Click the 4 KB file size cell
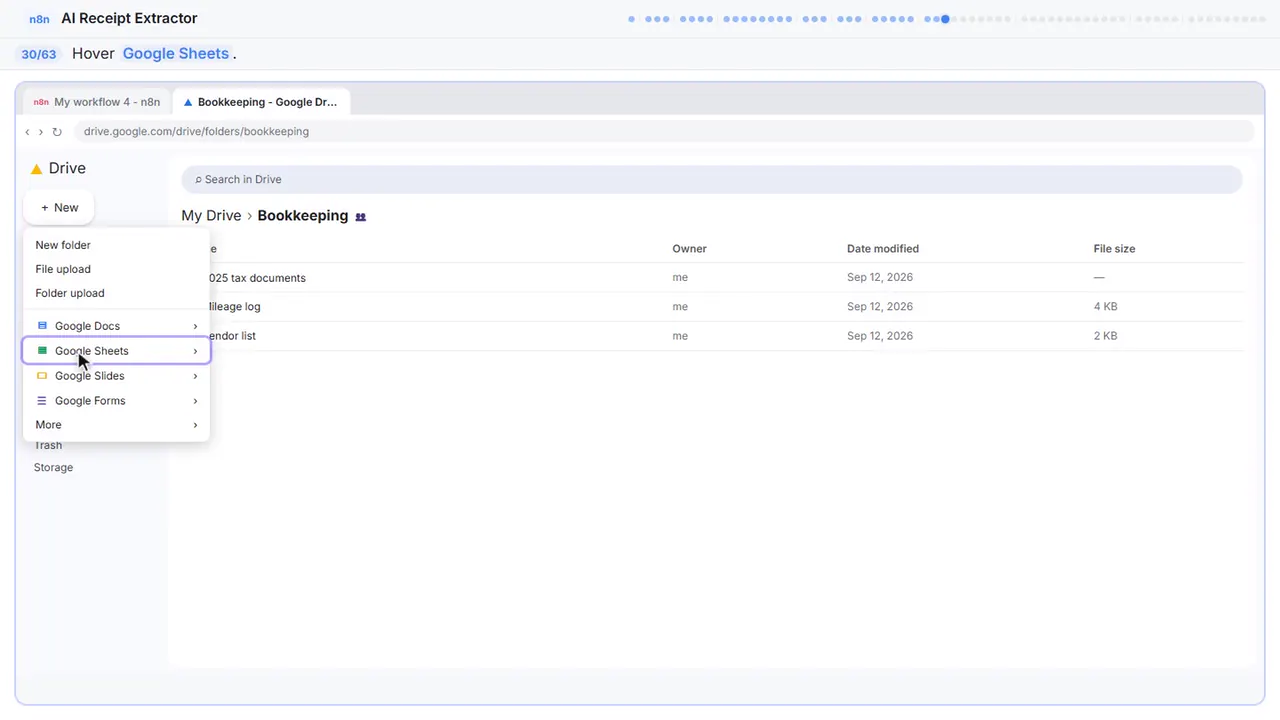Screen dimensions: 1280x720 pos(1105,307)
